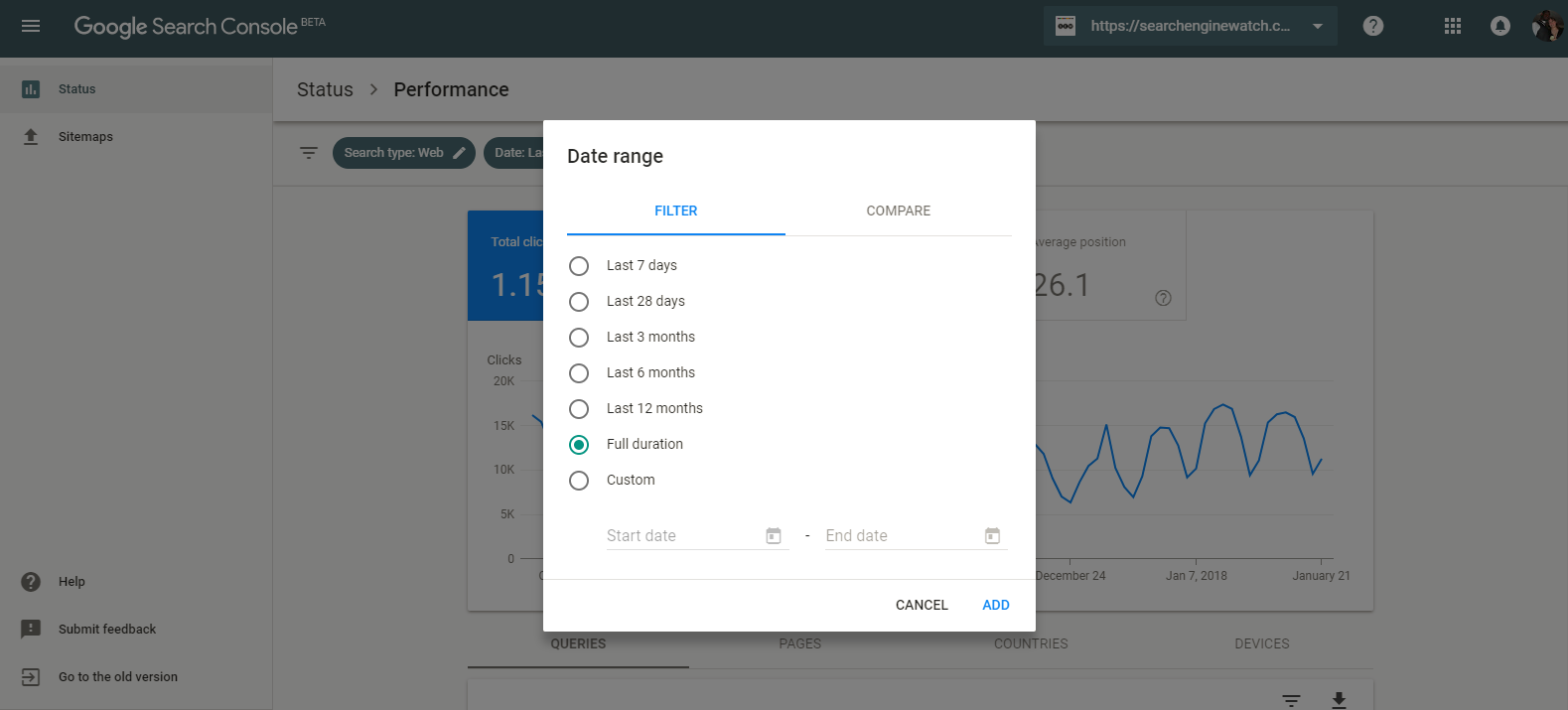
Task: Click the user profile avatar
Action: click(1545, 26)
